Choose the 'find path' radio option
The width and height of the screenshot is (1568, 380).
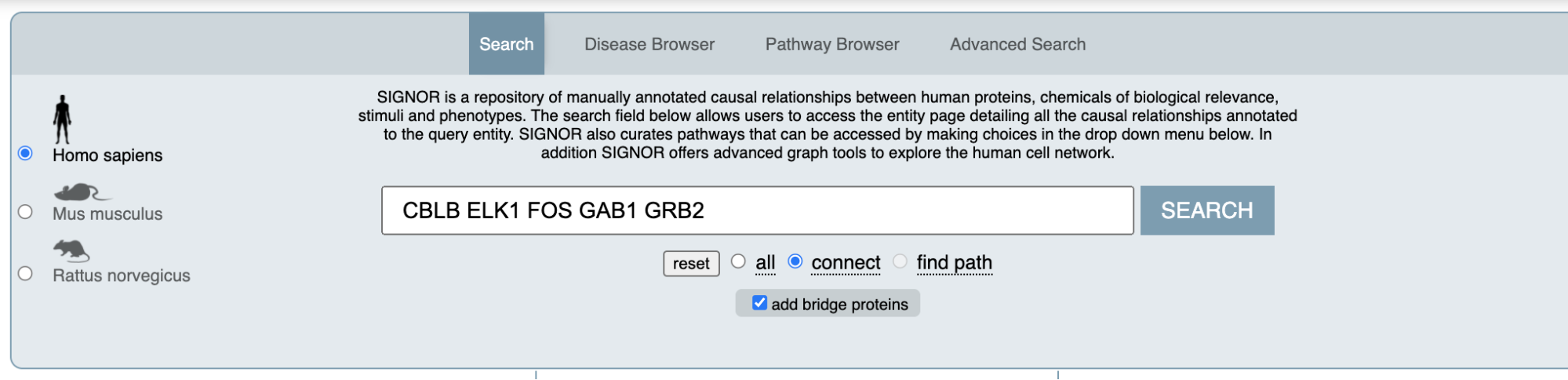[900, 261]
